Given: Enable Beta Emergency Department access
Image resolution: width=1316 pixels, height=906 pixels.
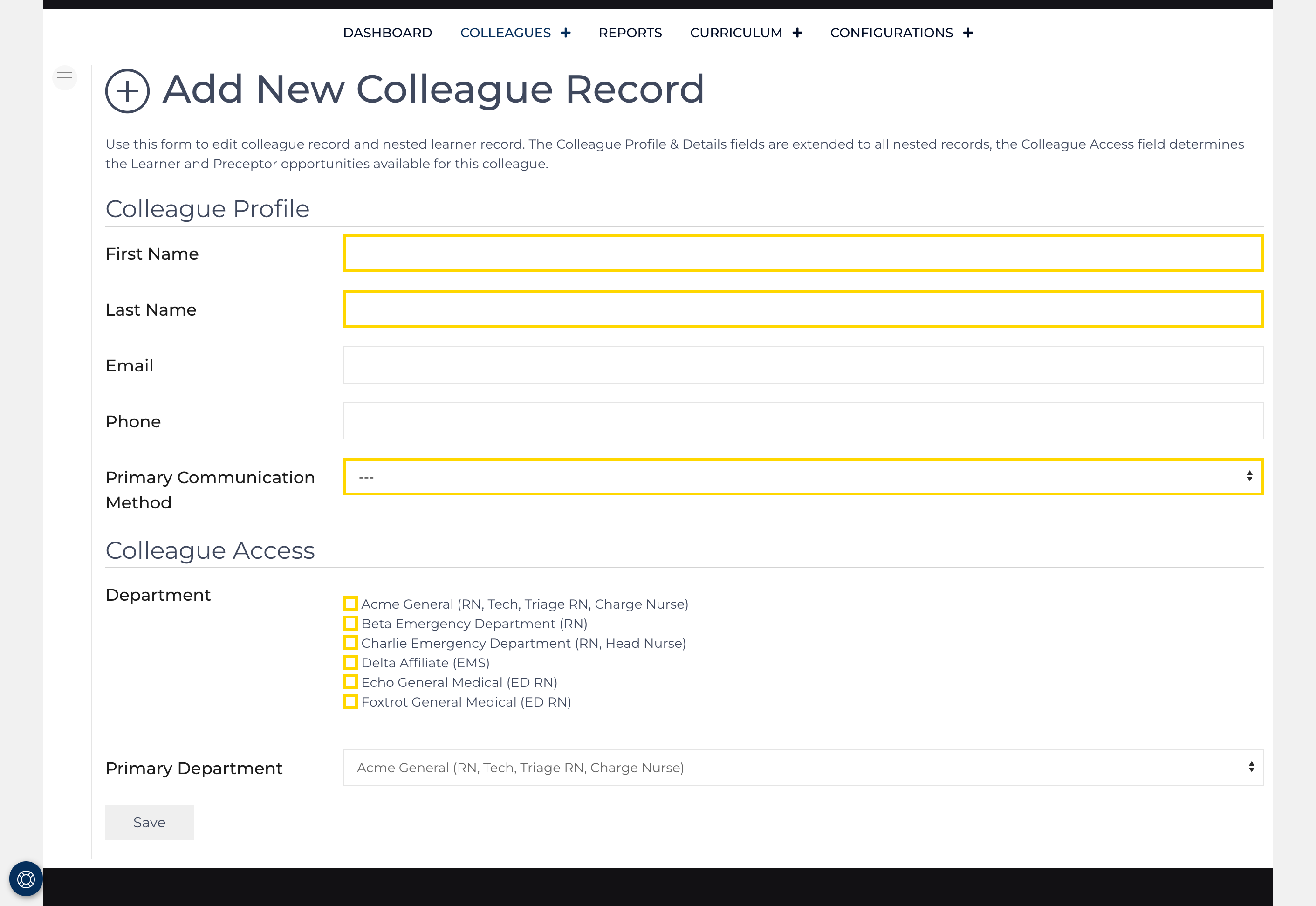Looking at the screenshot, I should [350, 623].
